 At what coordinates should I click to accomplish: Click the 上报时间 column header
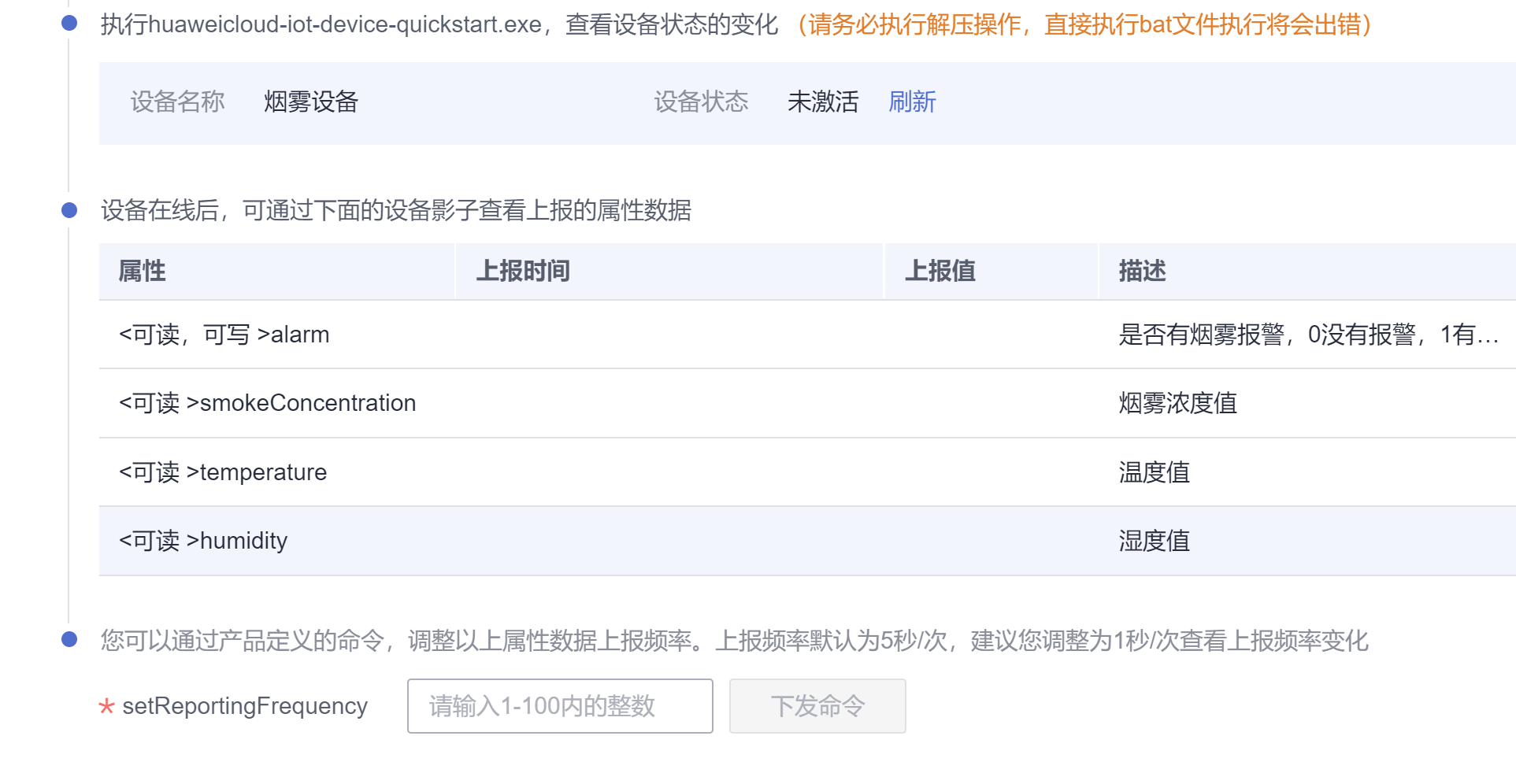tap(522, 272)
